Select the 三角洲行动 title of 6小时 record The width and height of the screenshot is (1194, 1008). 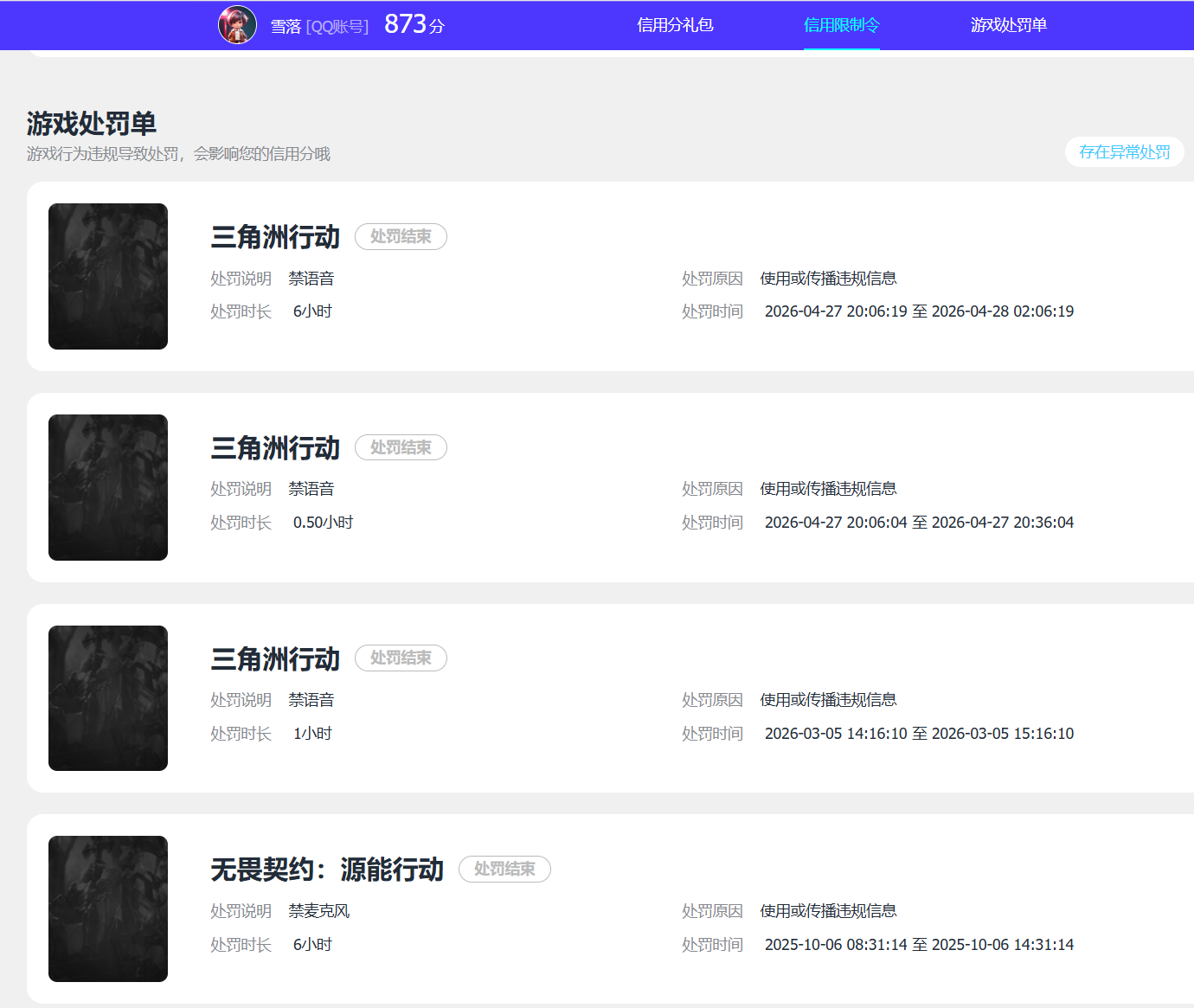click(275, 237)
